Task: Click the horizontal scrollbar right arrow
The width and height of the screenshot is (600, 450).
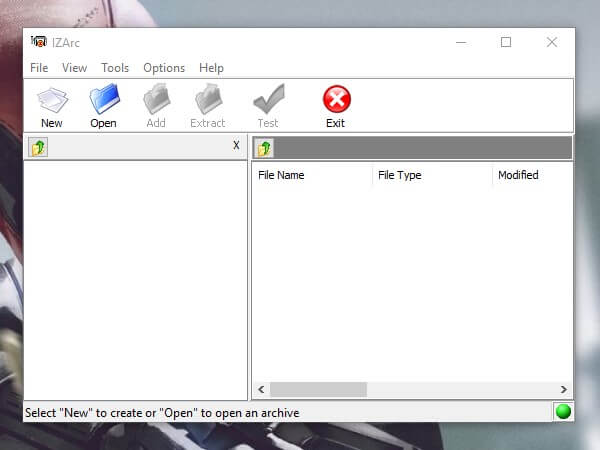Action: [x=564, y=390]
